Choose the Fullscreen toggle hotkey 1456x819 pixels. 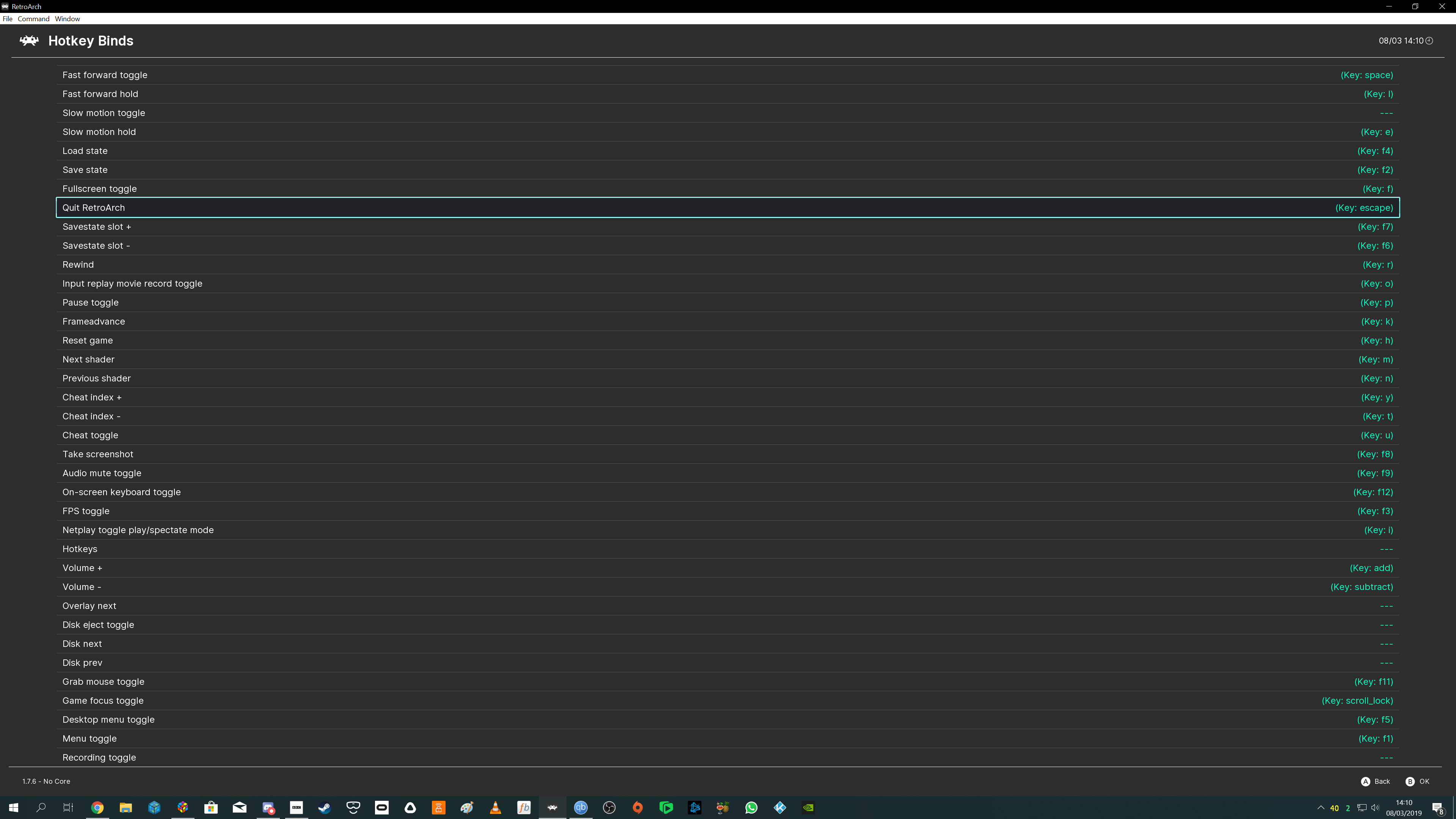point(728,189)
